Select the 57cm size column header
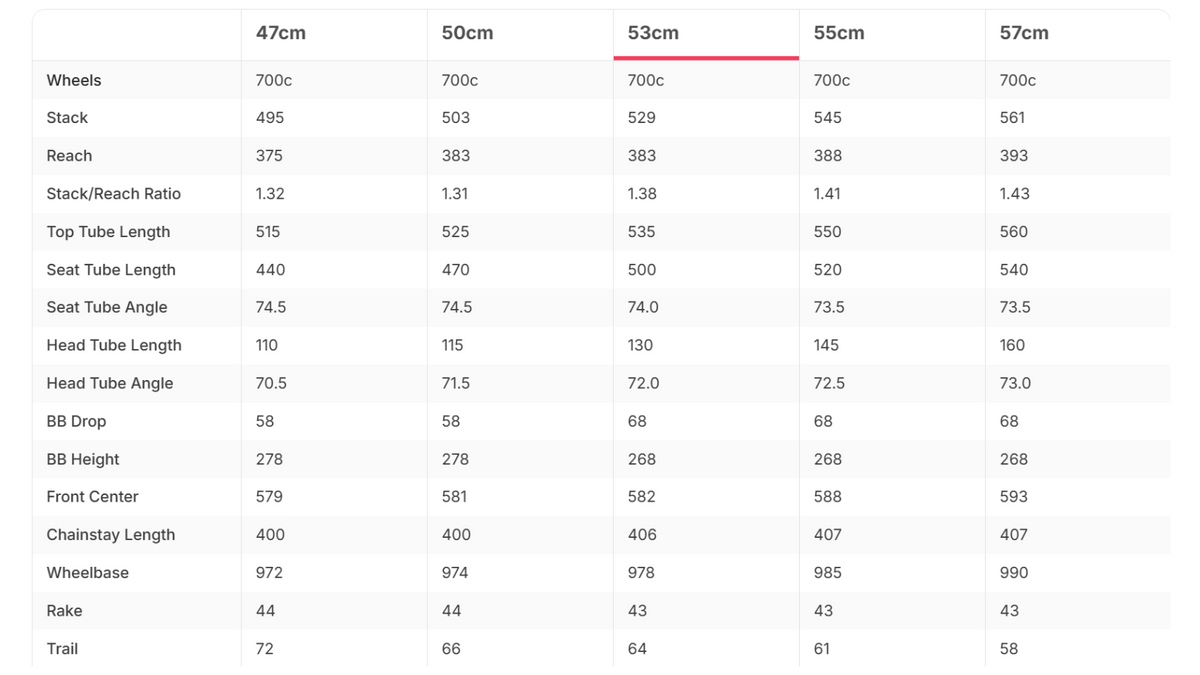Viewport: 1200px width, 675px height. 1024,33
